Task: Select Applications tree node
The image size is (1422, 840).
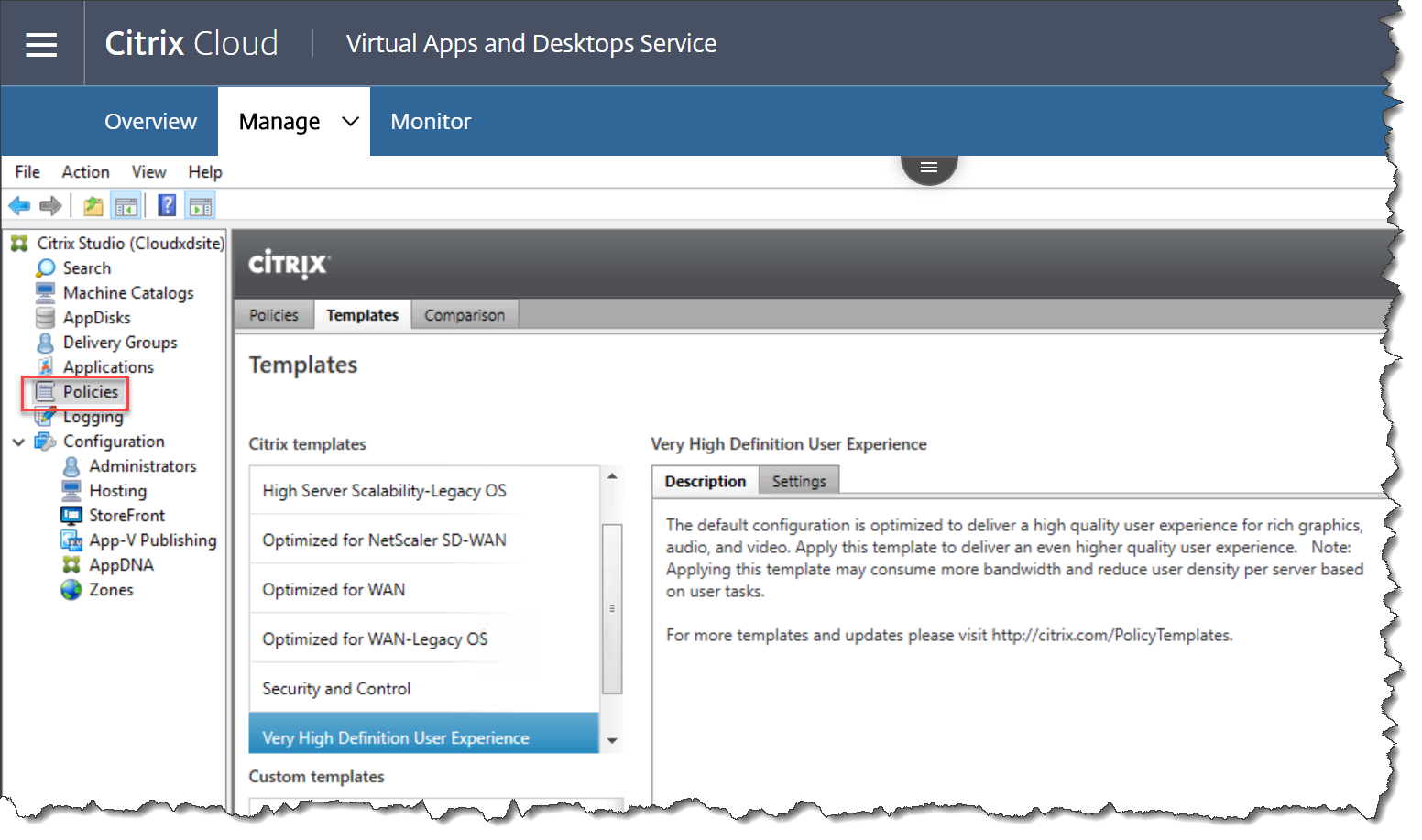Action: pos(108,367)
